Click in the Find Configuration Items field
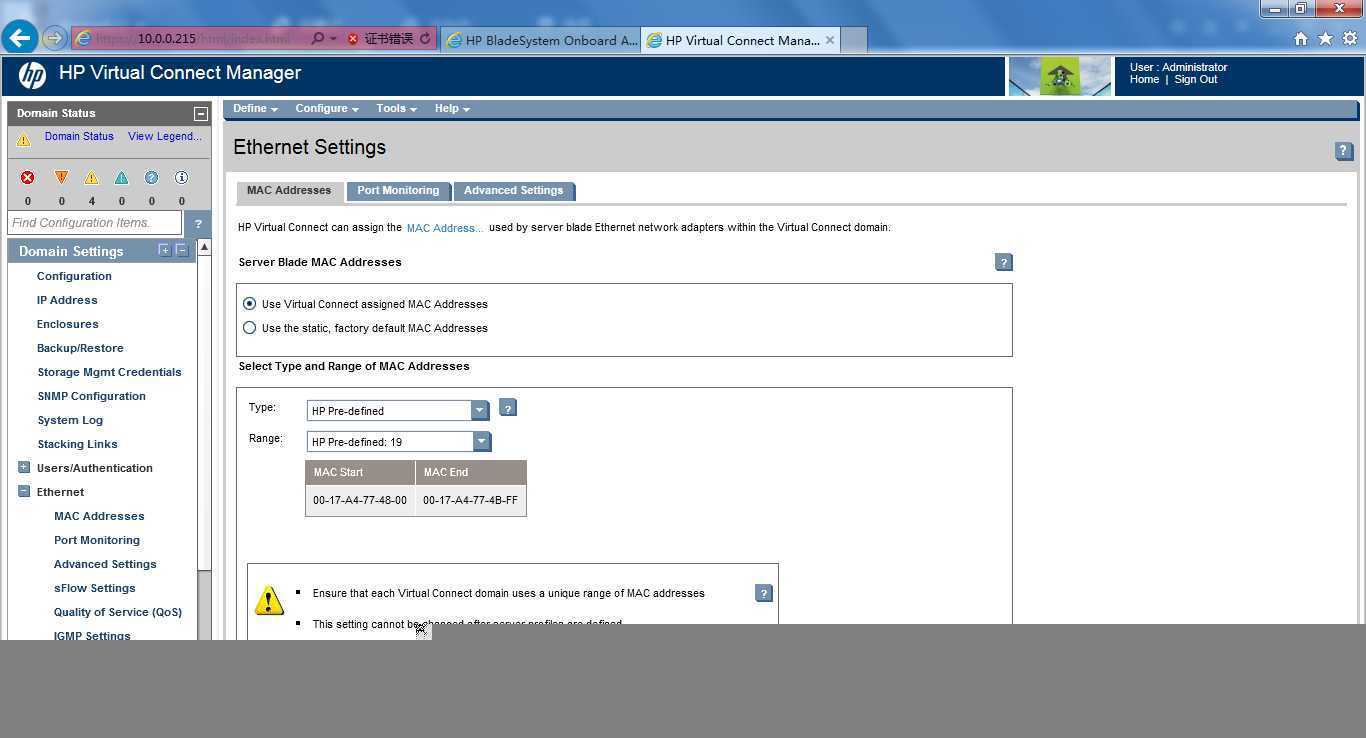1366x738 pixels. point(94,223)
